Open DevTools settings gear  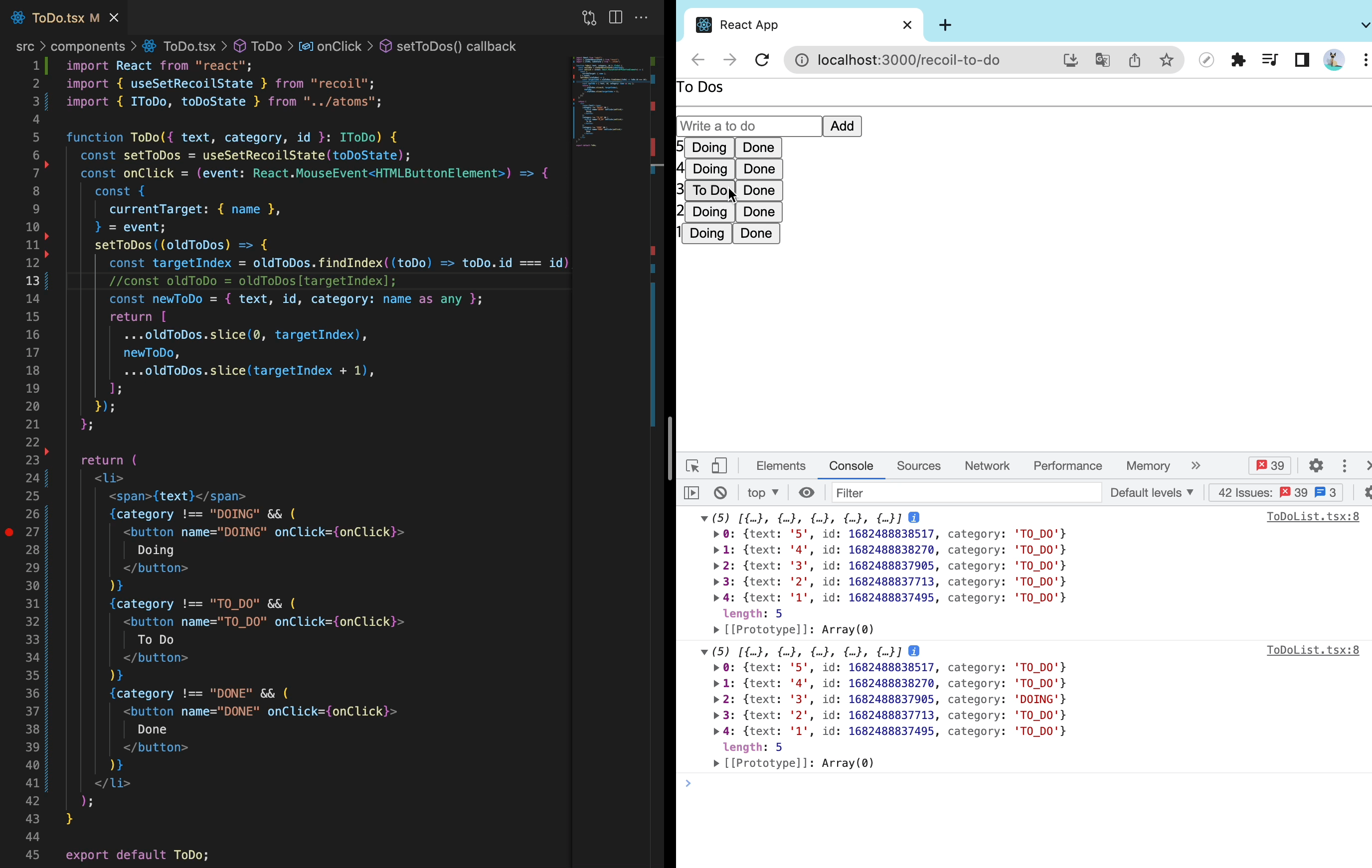click(1316, 466)
